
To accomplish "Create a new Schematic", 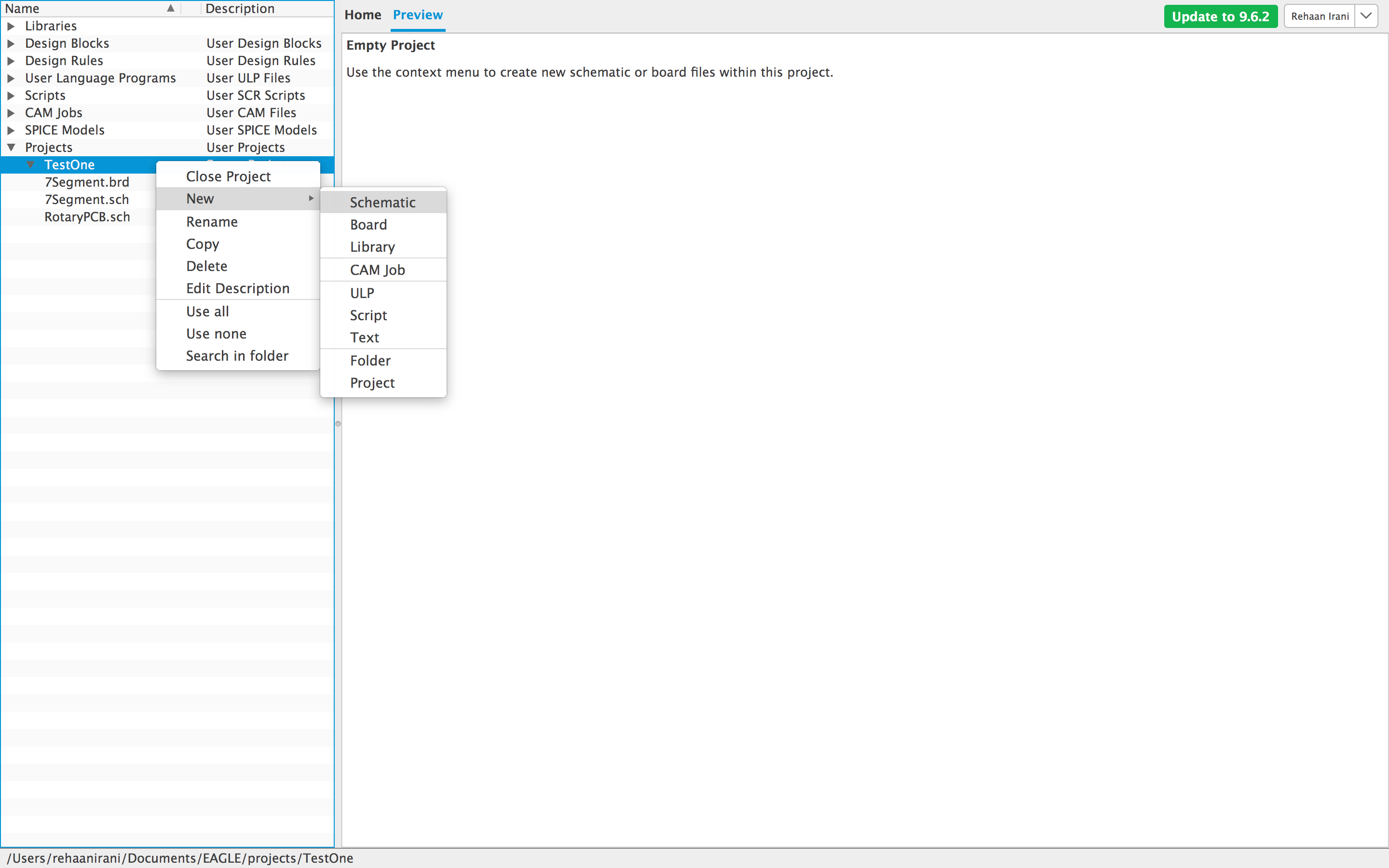I will tap(382, 202).
